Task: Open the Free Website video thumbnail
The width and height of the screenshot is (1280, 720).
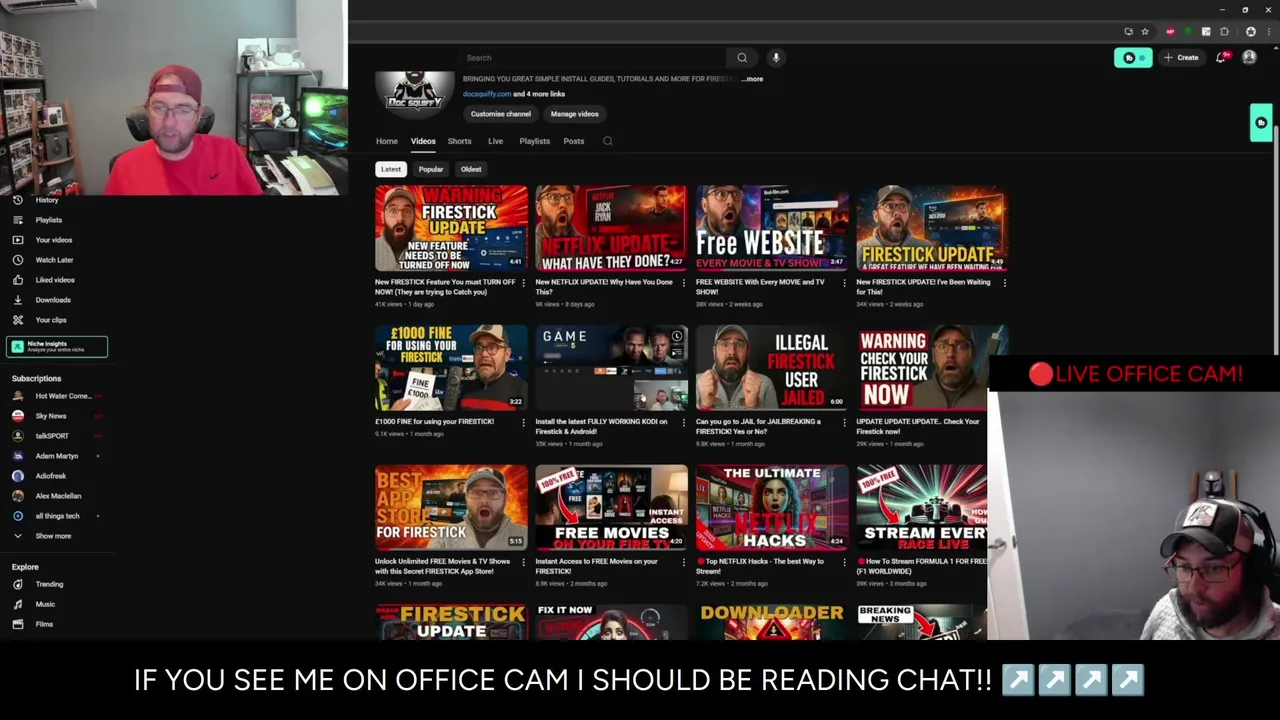Action: pos(772,228)
